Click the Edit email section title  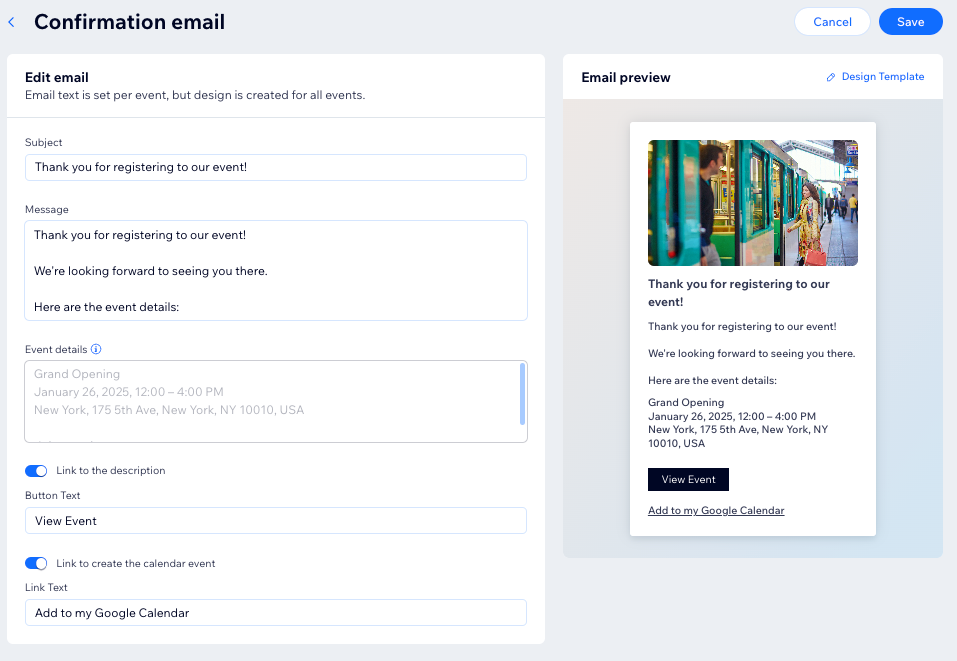(57, 78)
